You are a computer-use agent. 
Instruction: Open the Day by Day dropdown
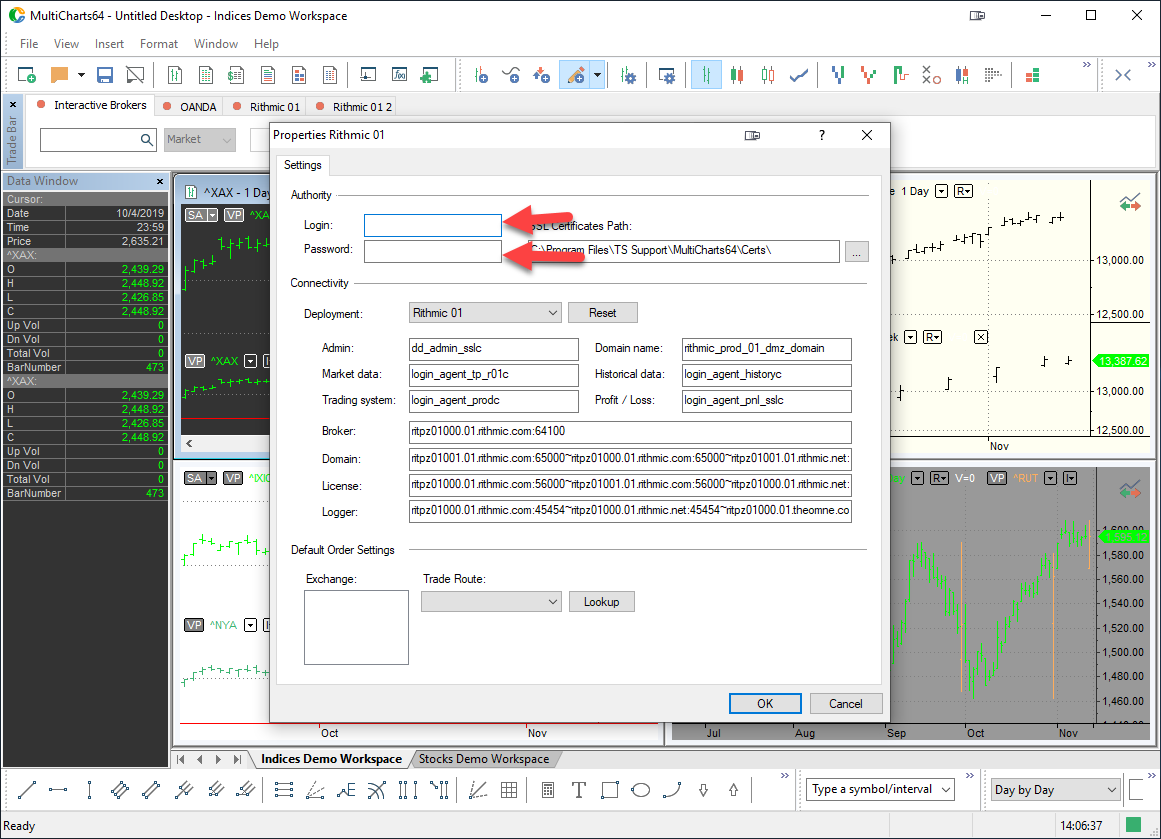[x=1055, y=790]
